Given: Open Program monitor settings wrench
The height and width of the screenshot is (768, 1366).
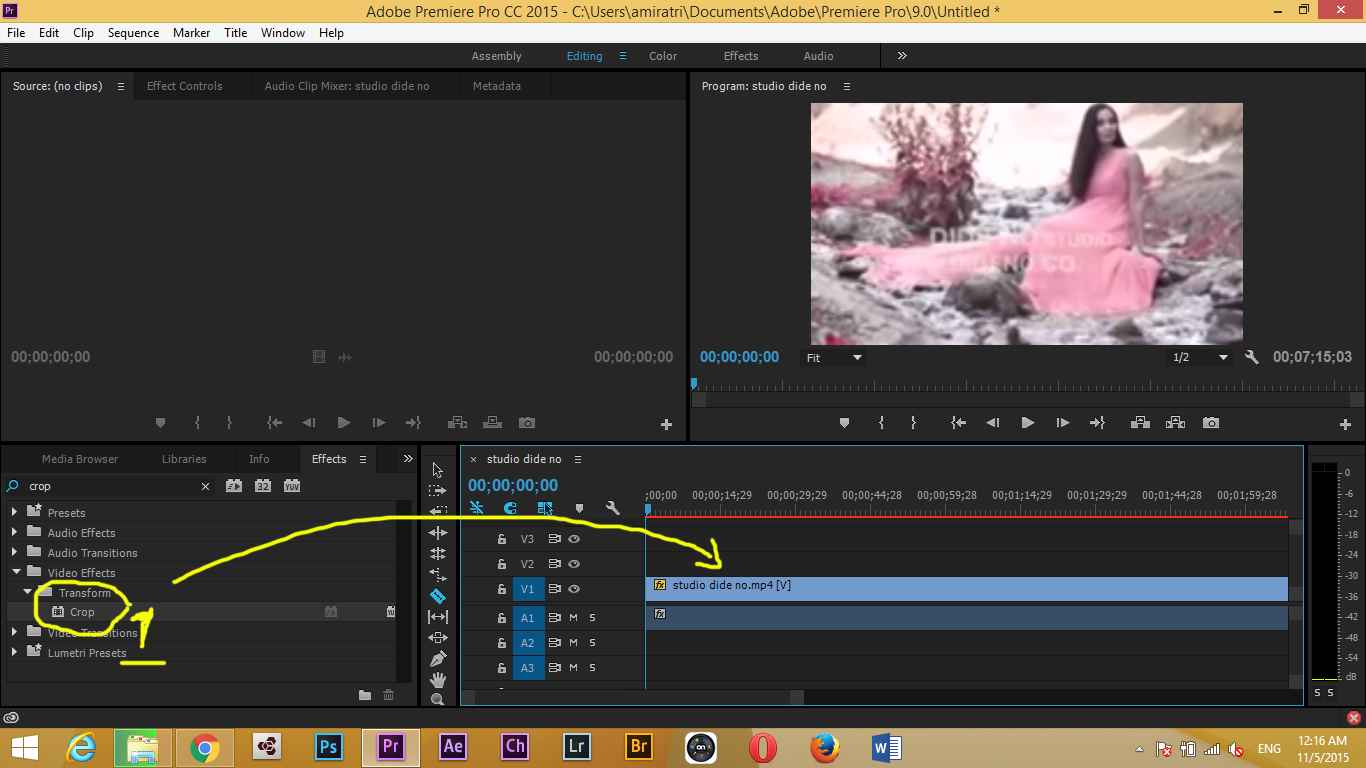Looking at the screenshot, I should pos(1251,357).
